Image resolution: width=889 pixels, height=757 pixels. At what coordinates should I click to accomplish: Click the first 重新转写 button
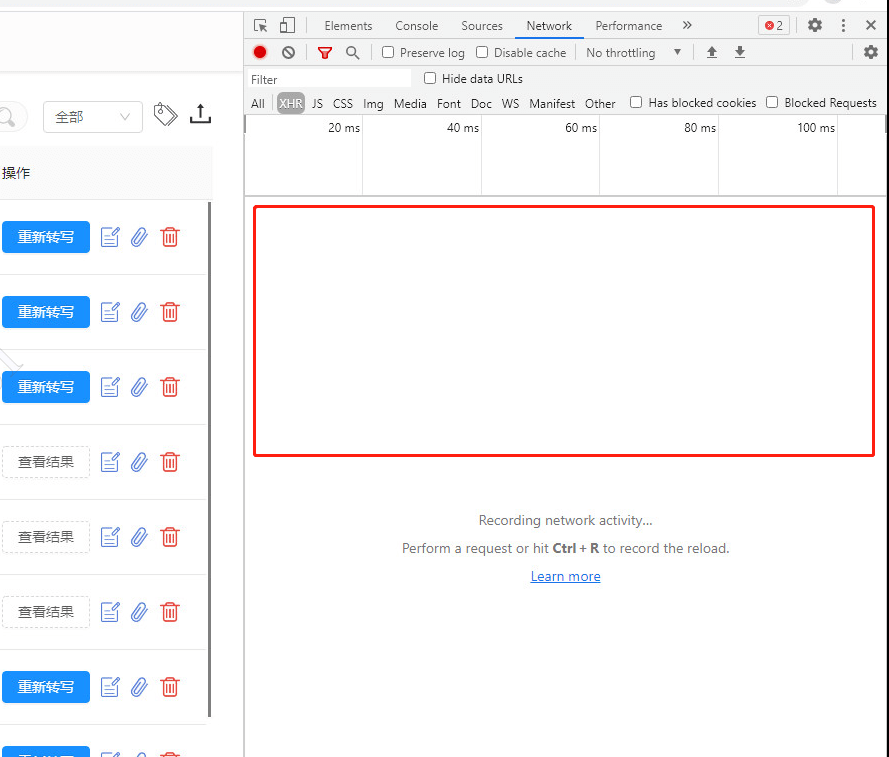point(46,237)
